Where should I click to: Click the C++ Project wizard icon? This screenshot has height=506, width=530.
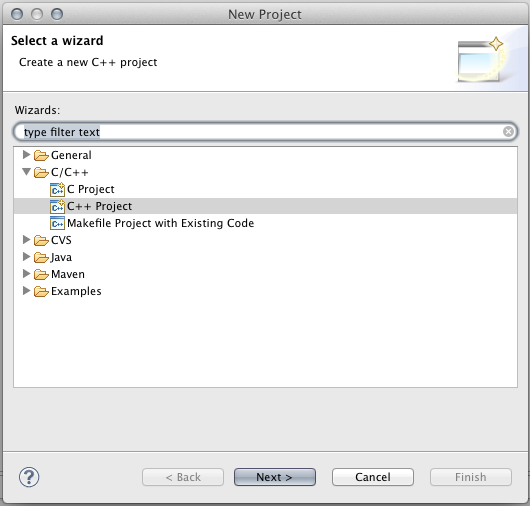[57, 206]
